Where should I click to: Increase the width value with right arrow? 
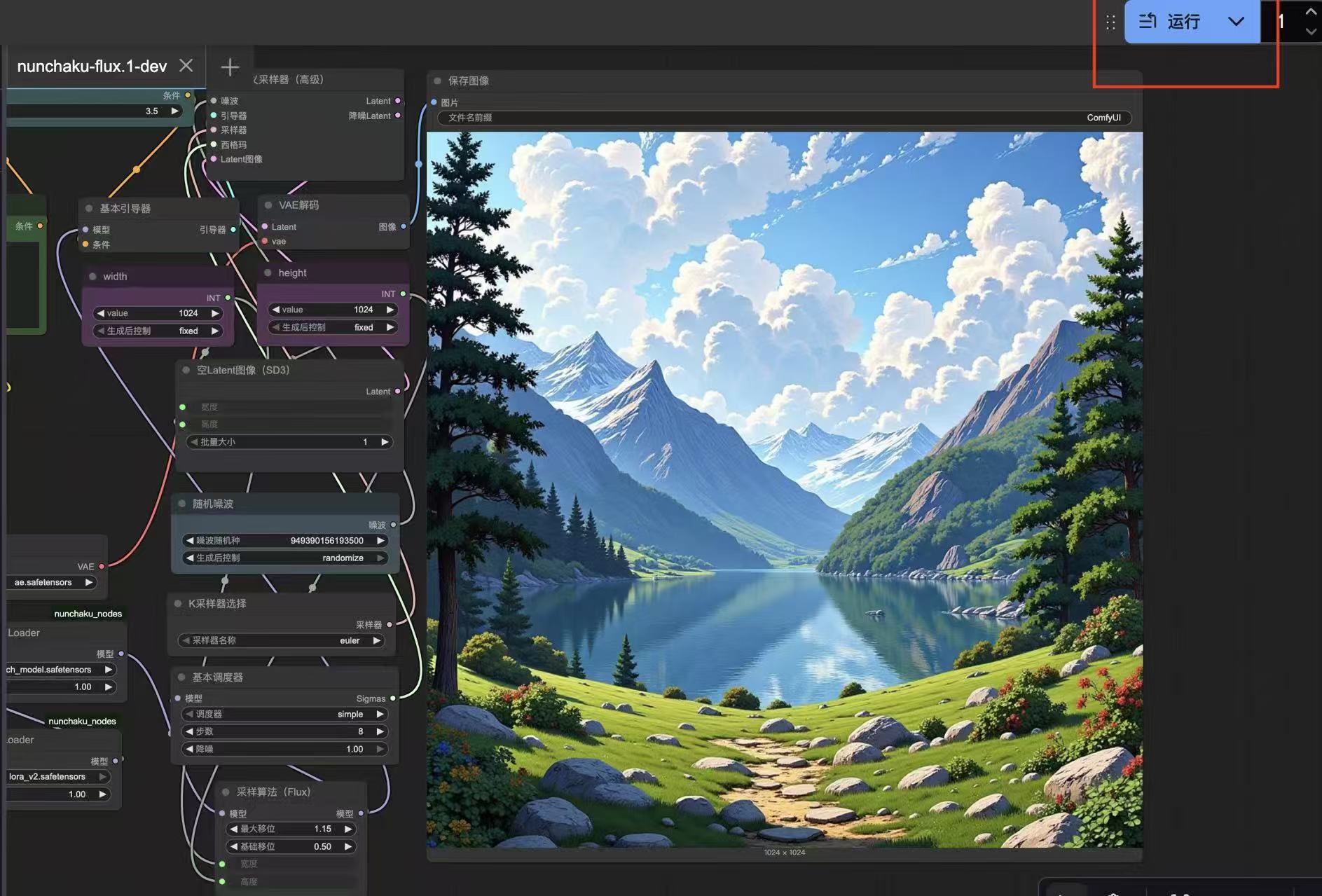click(x=215, y=313)
